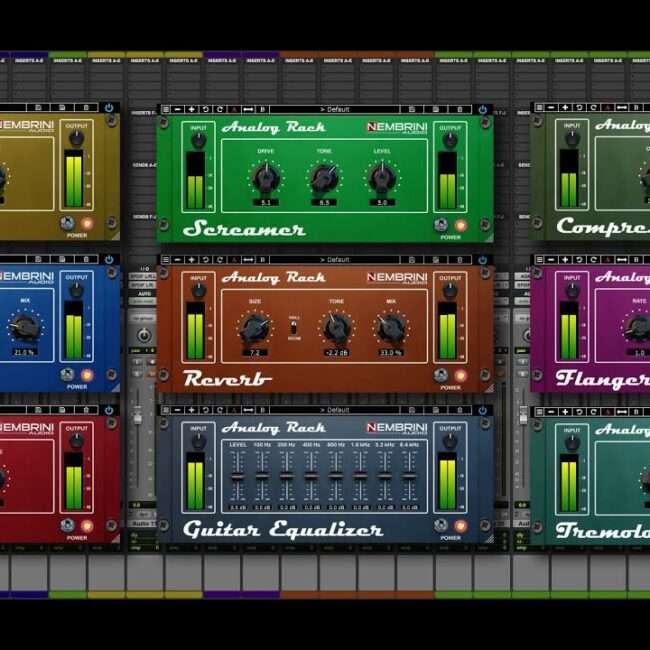
Task: Click zoom-in plus icon in Screamer toolbar
Action: 192,109
